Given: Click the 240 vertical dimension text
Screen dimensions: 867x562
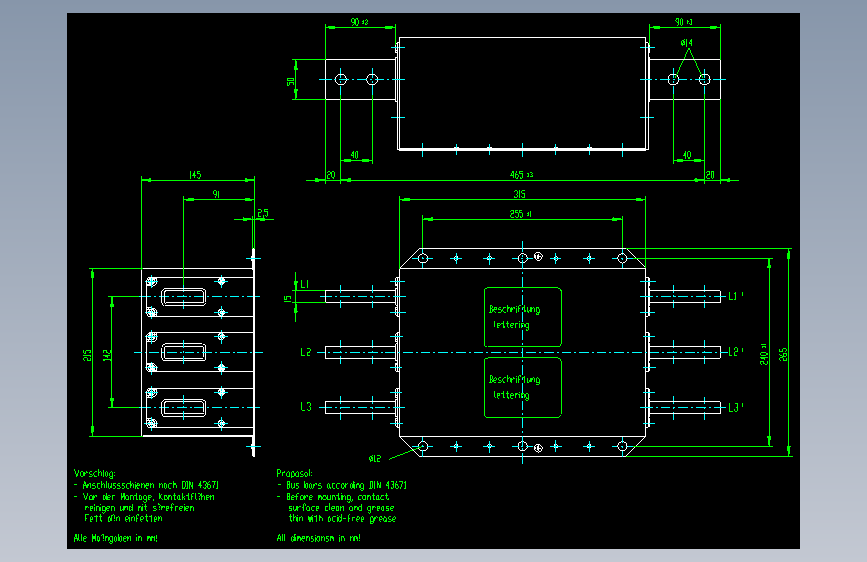Looking at the screenshot, I should tap(764, 354).
